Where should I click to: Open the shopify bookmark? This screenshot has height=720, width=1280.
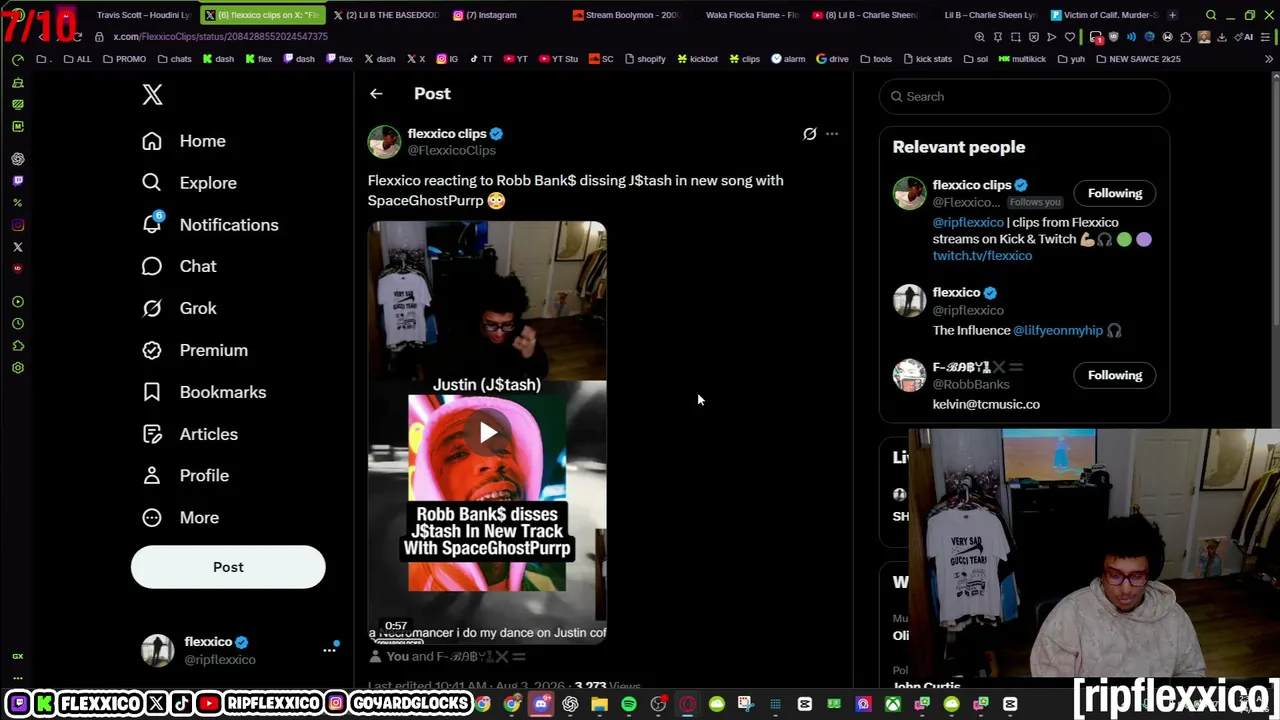(x=645, y=59)
